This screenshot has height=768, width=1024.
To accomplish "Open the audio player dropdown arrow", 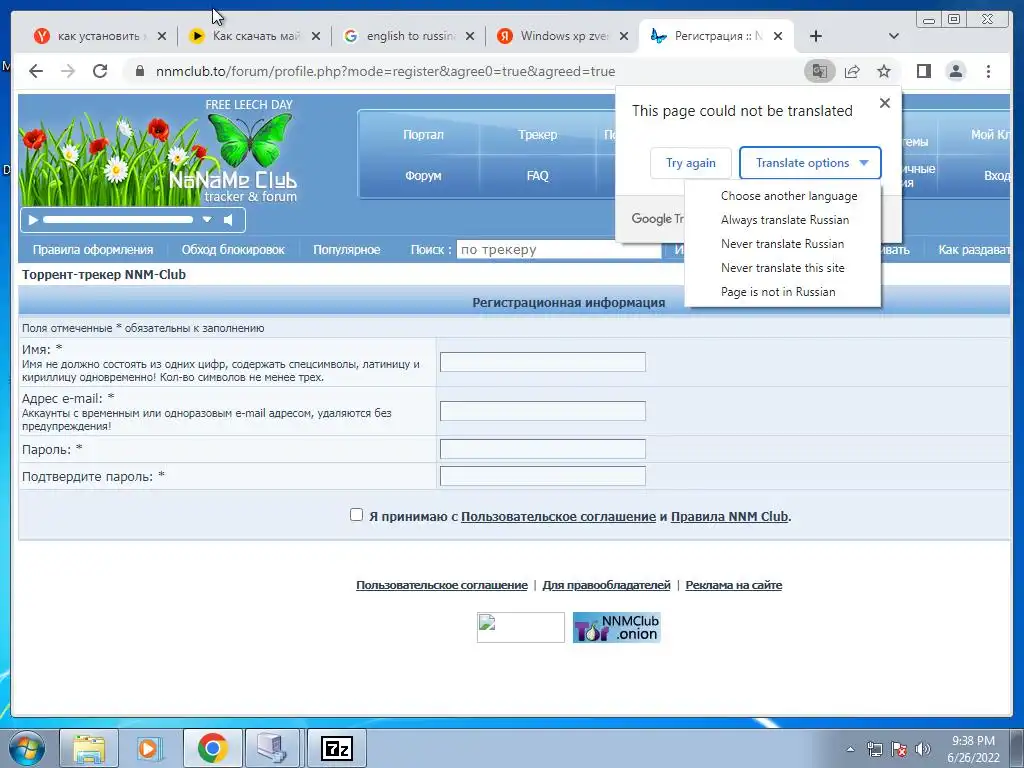I will tap(207, 220).
